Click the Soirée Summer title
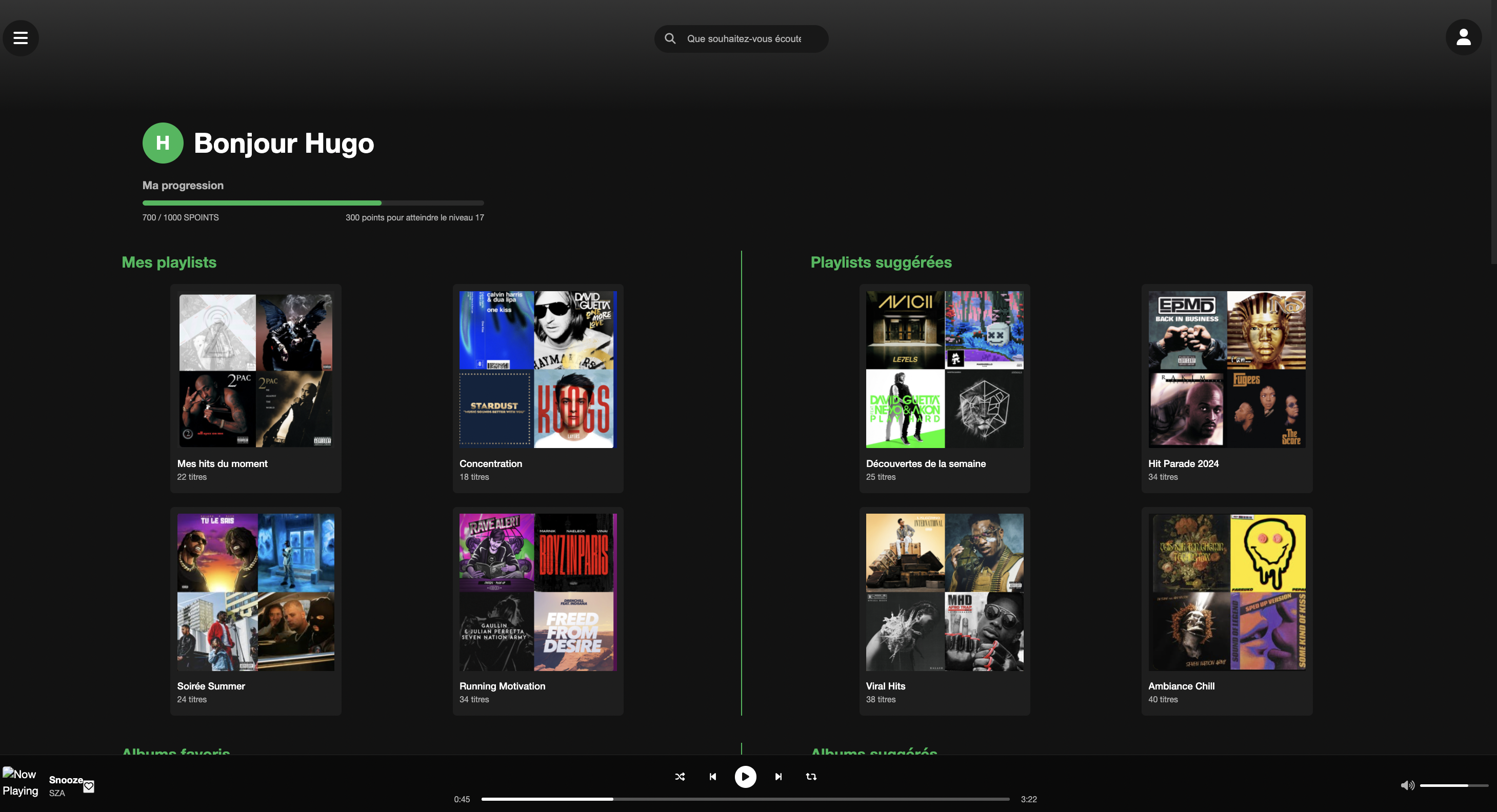Screen dimensions: 1497x812 pyautogui.click(x=211, y=686)
